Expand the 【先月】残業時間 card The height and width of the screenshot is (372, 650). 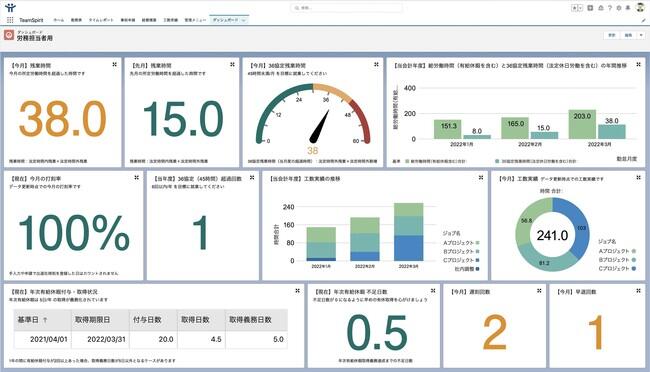[232, 64]
